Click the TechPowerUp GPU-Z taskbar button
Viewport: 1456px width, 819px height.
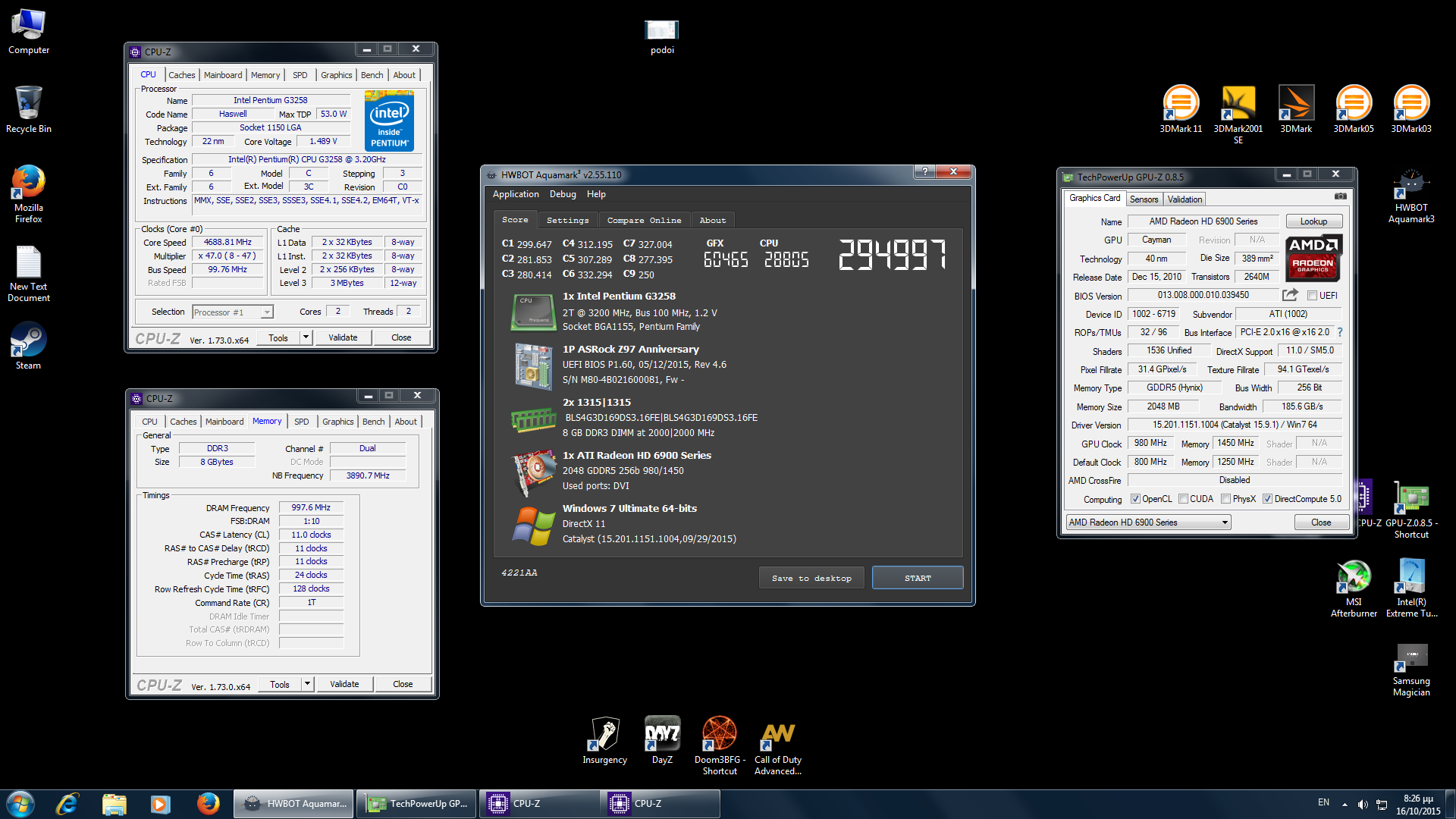tap(416, 804)
